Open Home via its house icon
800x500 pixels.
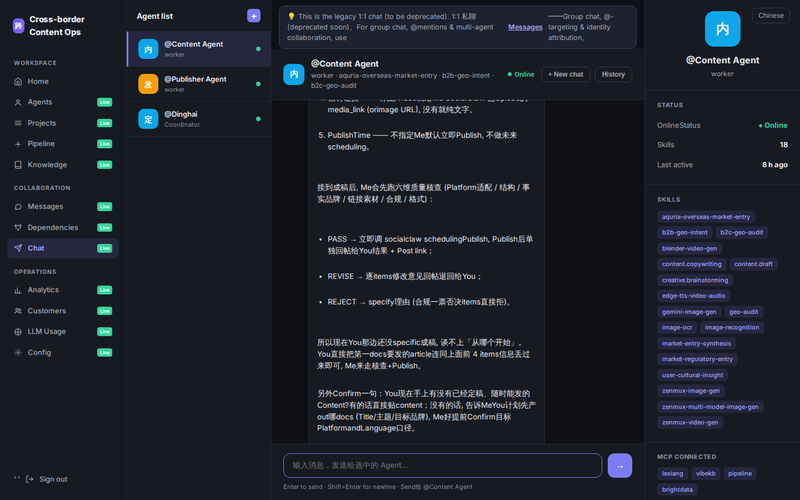(18, 82)
